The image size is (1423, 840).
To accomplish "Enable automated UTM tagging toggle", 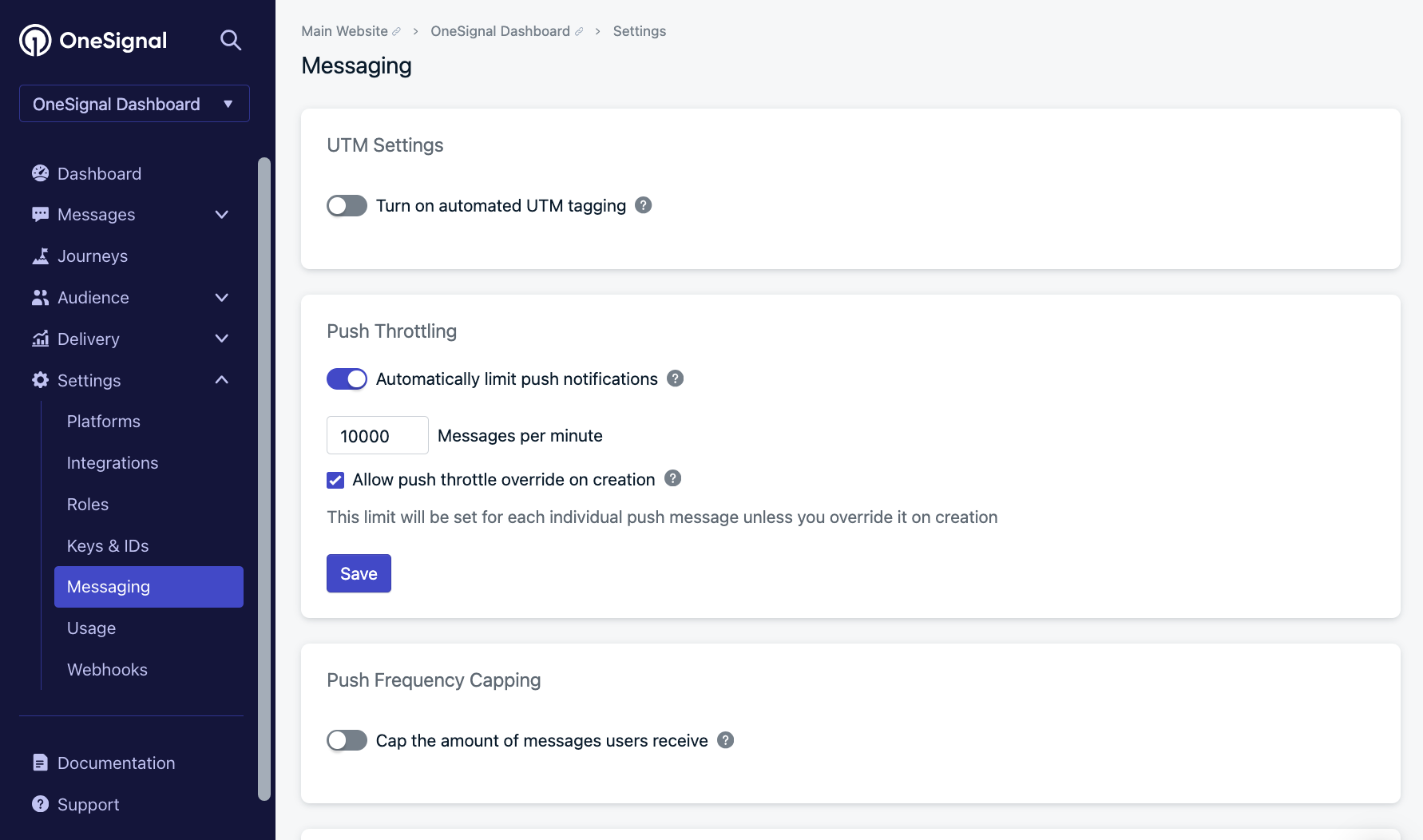I will click(347, 205).
